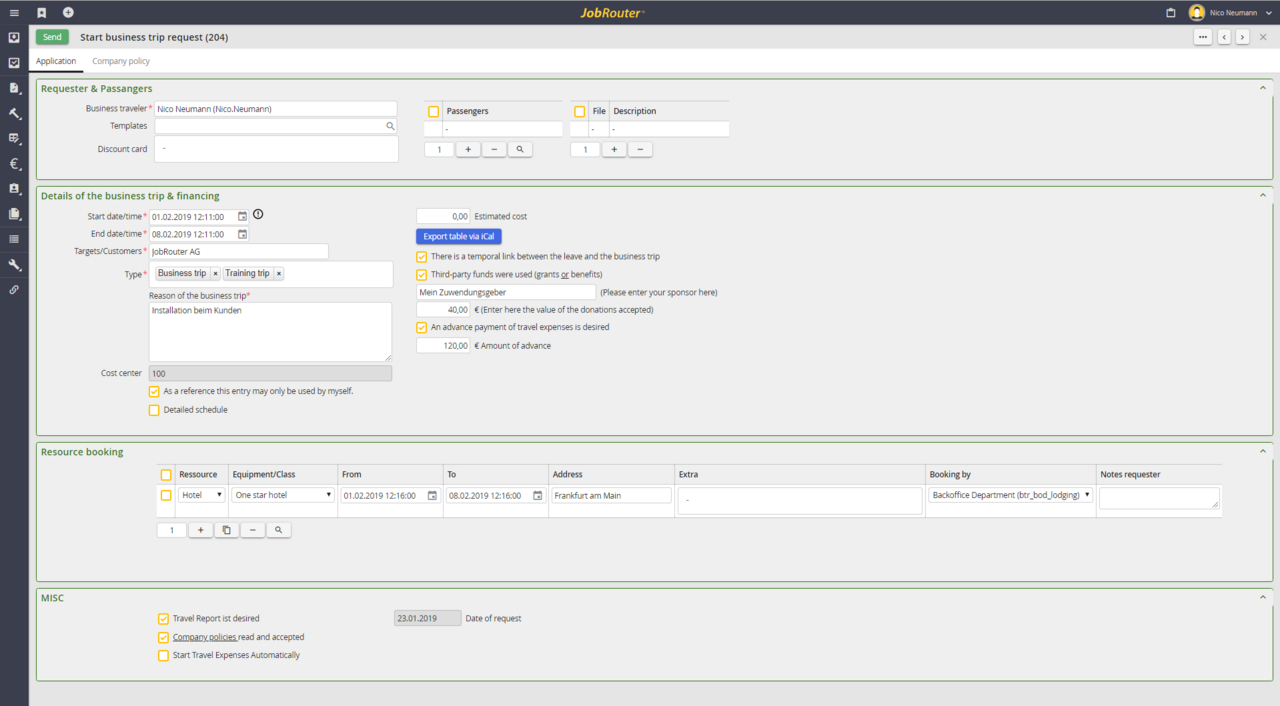The image size is (1280, 706).
Task: Open the hammer icon in the sidebar
Action: pos(14,113)
